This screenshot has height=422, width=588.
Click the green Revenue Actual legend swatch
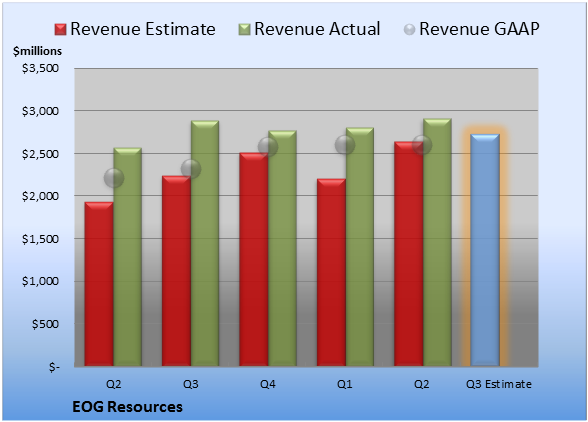click(244, 30)
